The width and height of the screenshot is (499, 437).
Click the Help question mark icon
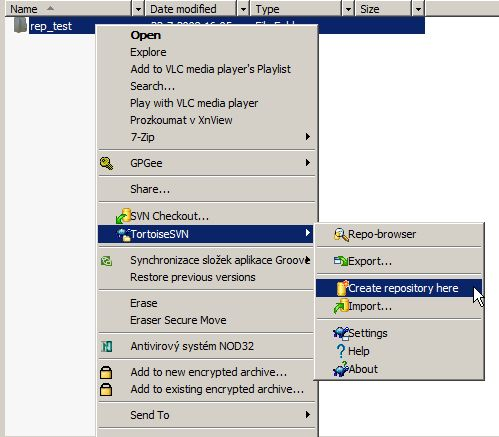coord(341,351)
